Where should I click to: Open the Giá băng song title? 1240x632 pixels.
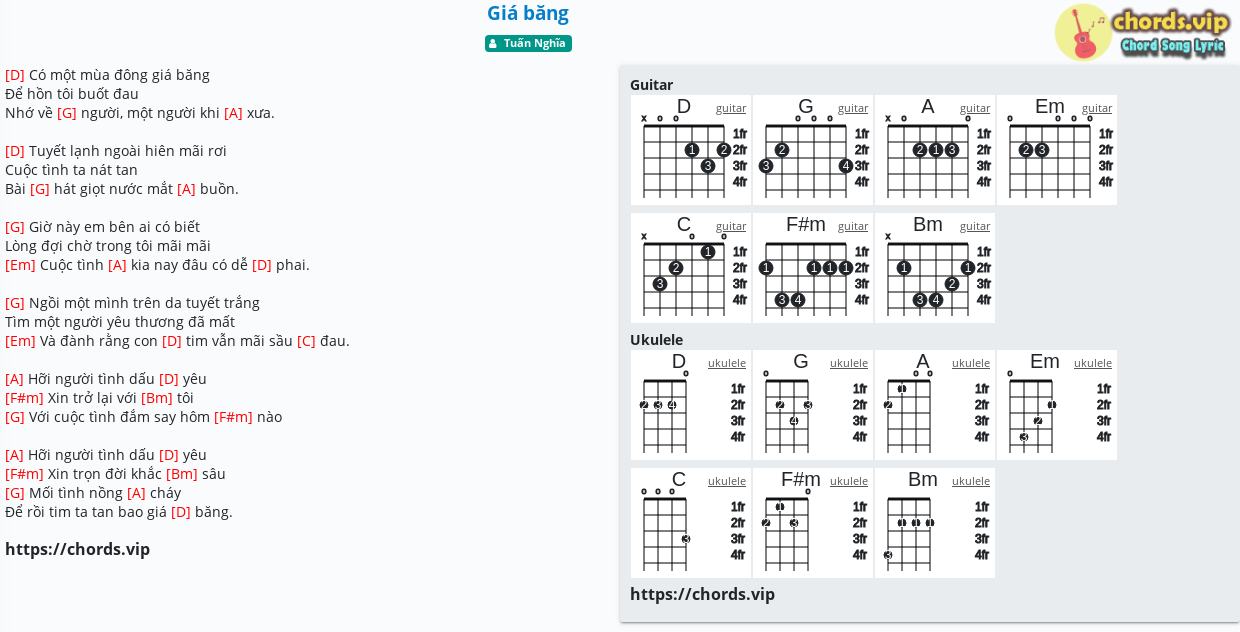528,13
